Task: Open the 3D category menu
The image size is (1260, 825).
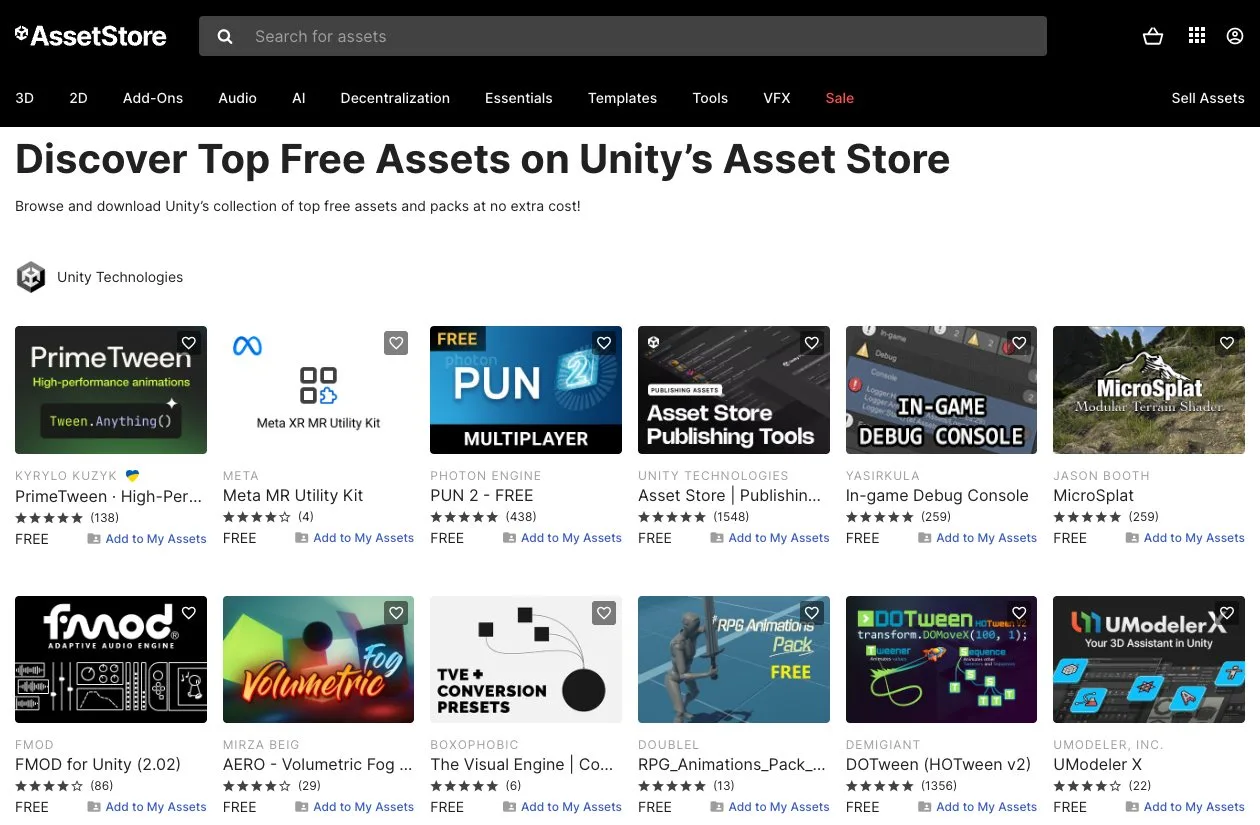Action: [x=25, y=98]
